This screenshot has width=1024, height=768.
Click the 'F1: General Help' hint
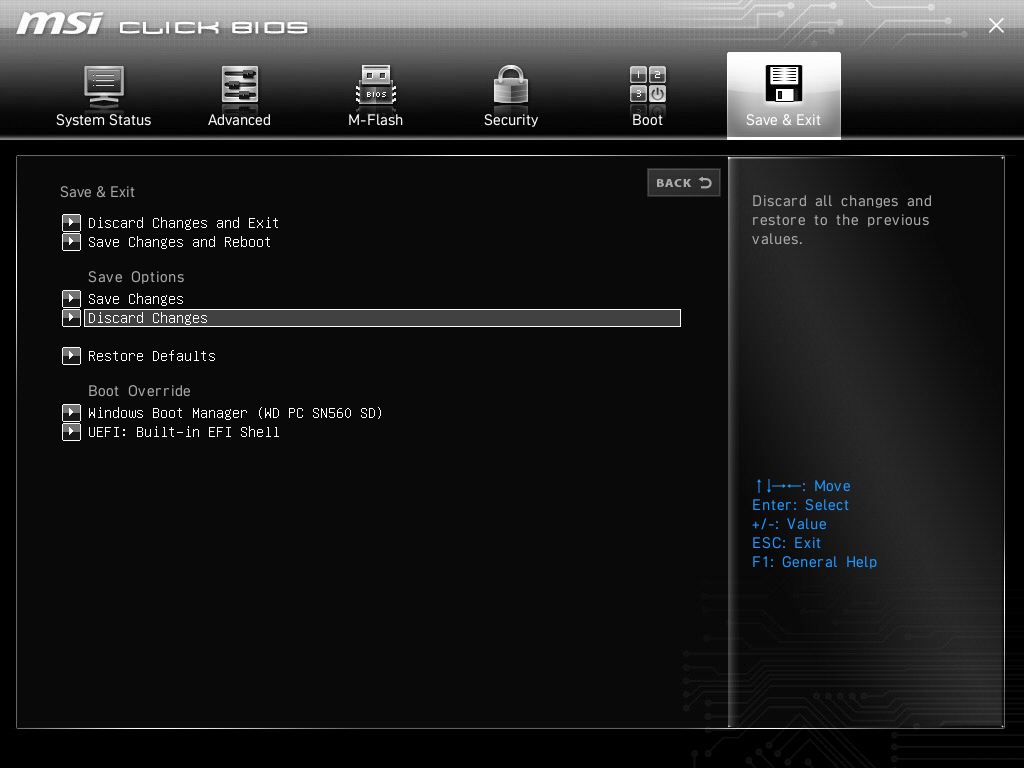click(814, 562)
